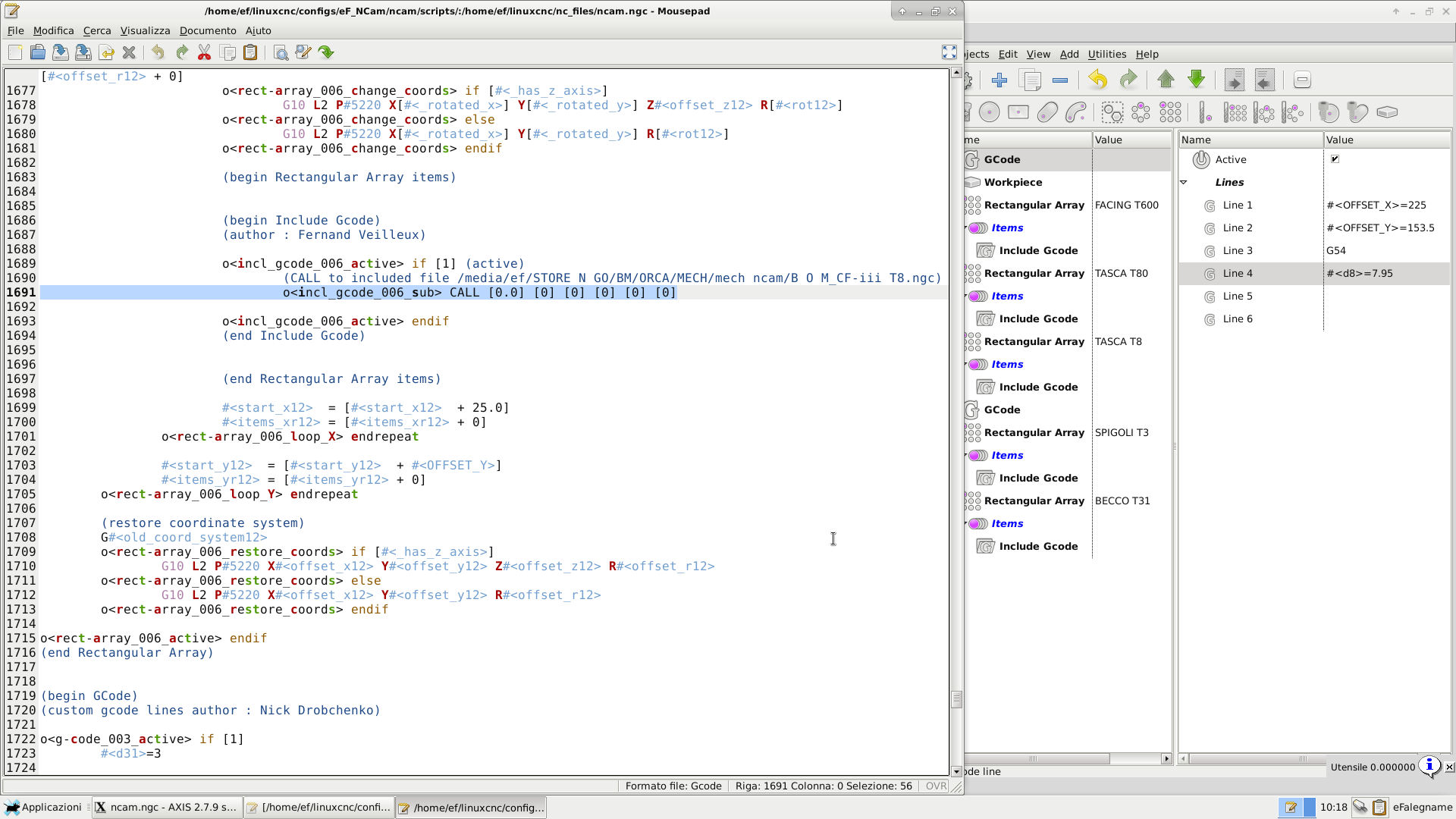
Task: Switch to ncam.ngc - AXIS taskbar window
Action: click(167, 807)
